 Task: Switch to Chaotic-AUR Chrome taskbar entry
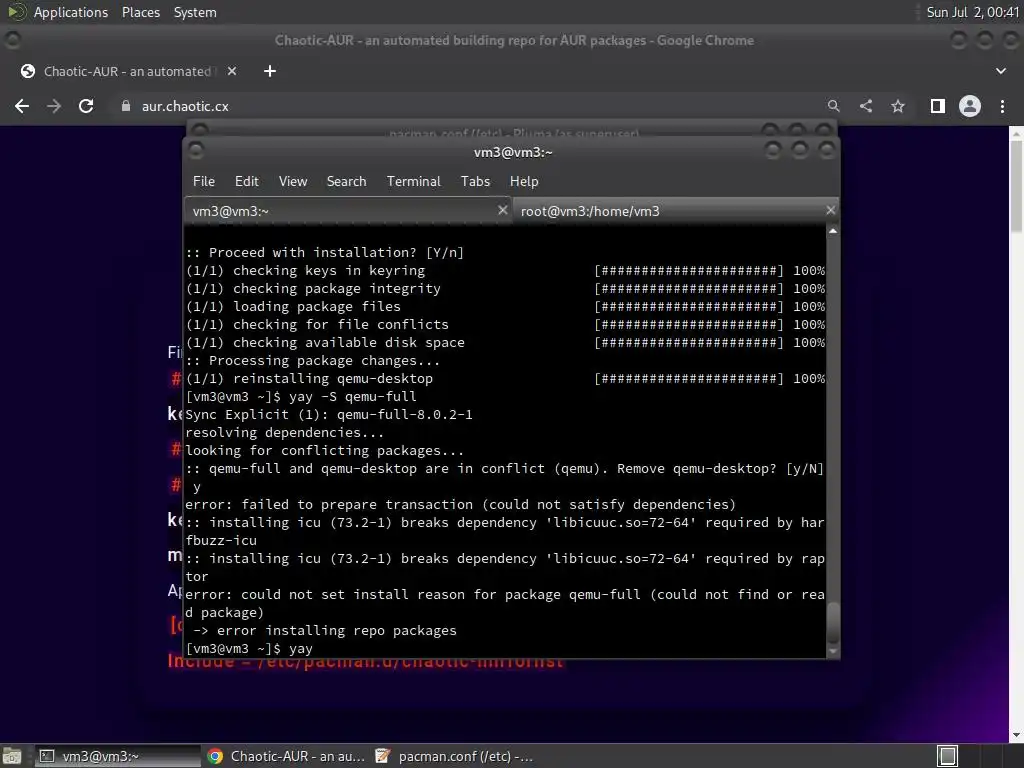coord(286,756)
